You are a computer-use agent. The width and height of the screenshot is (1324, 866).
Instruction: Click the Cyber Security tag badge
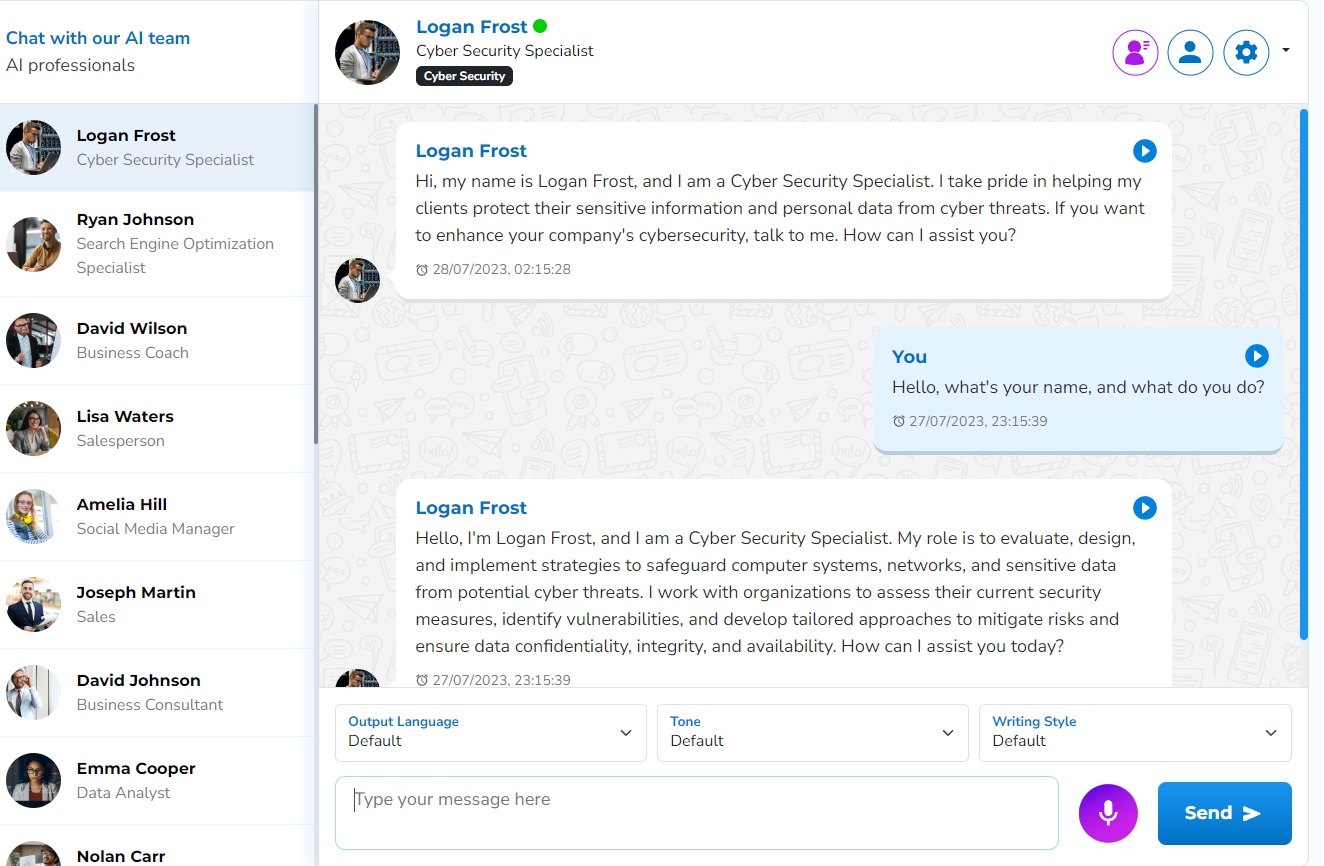point(464,76)
